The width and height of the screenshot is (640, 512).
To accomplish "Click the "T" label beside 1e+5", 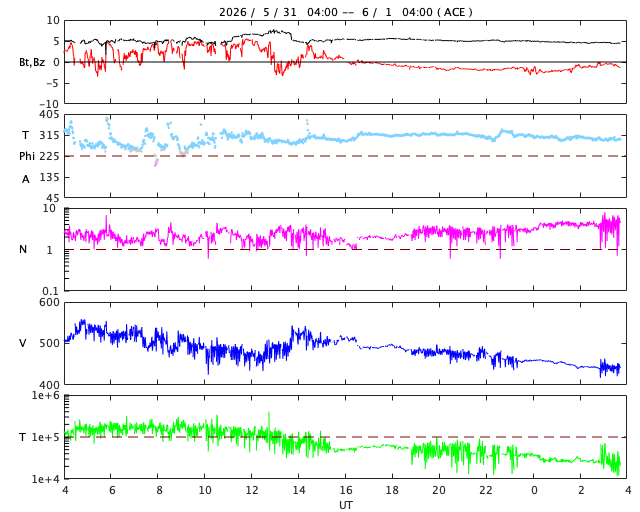I will point(22,437).
